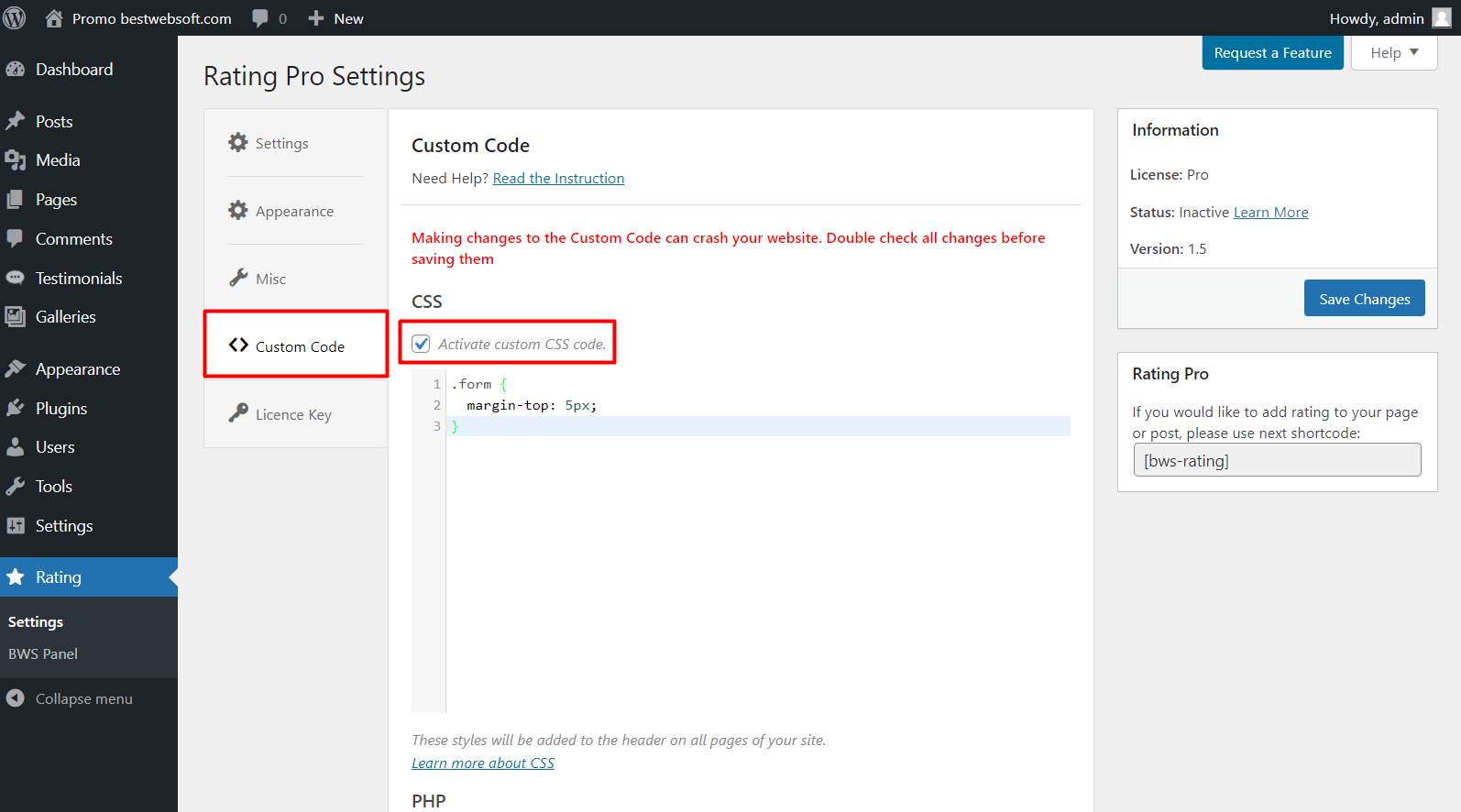Click Promo bestwebsoft.com site name
Image resolution: width=1461 pixels, height=812 pixels.
point(152,18)
